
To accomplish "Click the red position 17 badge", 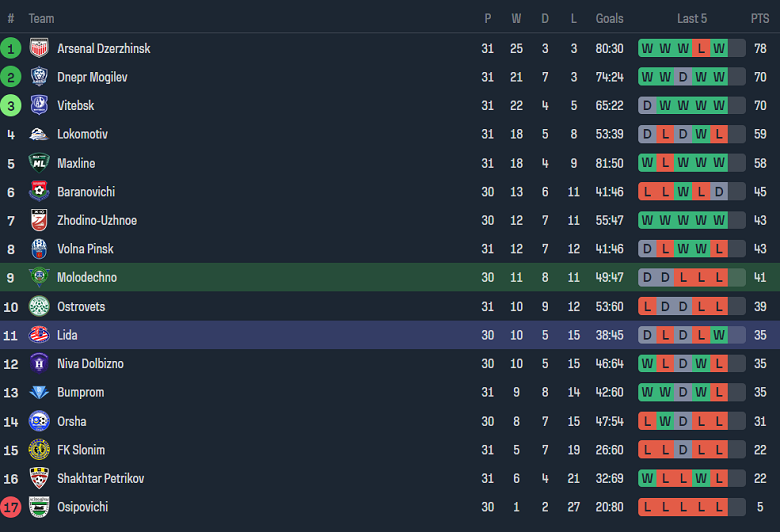I will (x=11, y=507).
